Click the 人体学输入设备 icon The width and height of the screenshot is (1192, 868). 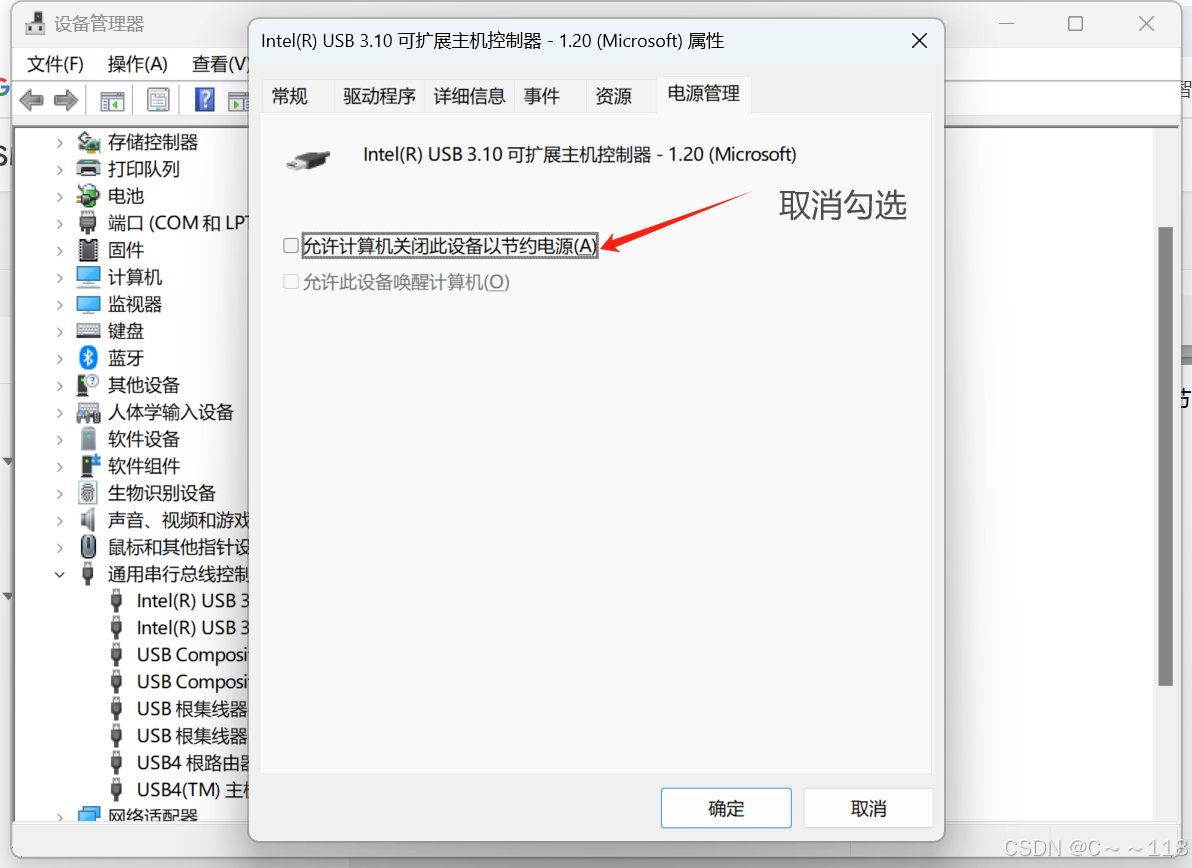pos(88,413)
